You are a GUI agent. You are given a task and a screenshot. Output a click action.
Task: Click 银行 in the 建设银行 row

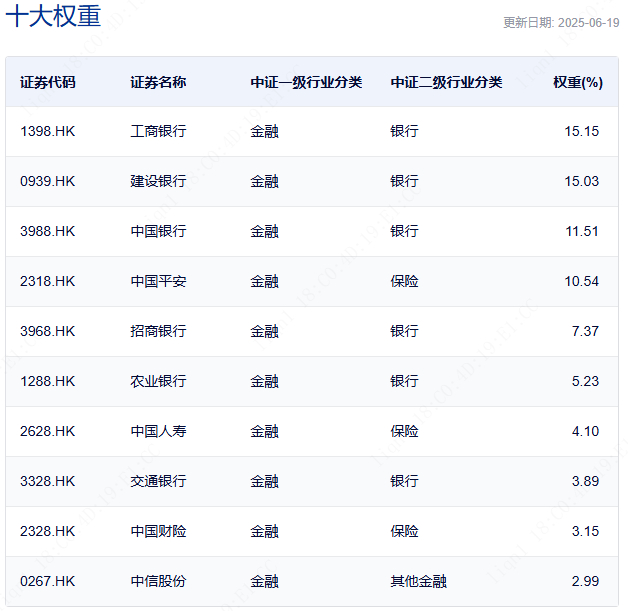(405, 181)
